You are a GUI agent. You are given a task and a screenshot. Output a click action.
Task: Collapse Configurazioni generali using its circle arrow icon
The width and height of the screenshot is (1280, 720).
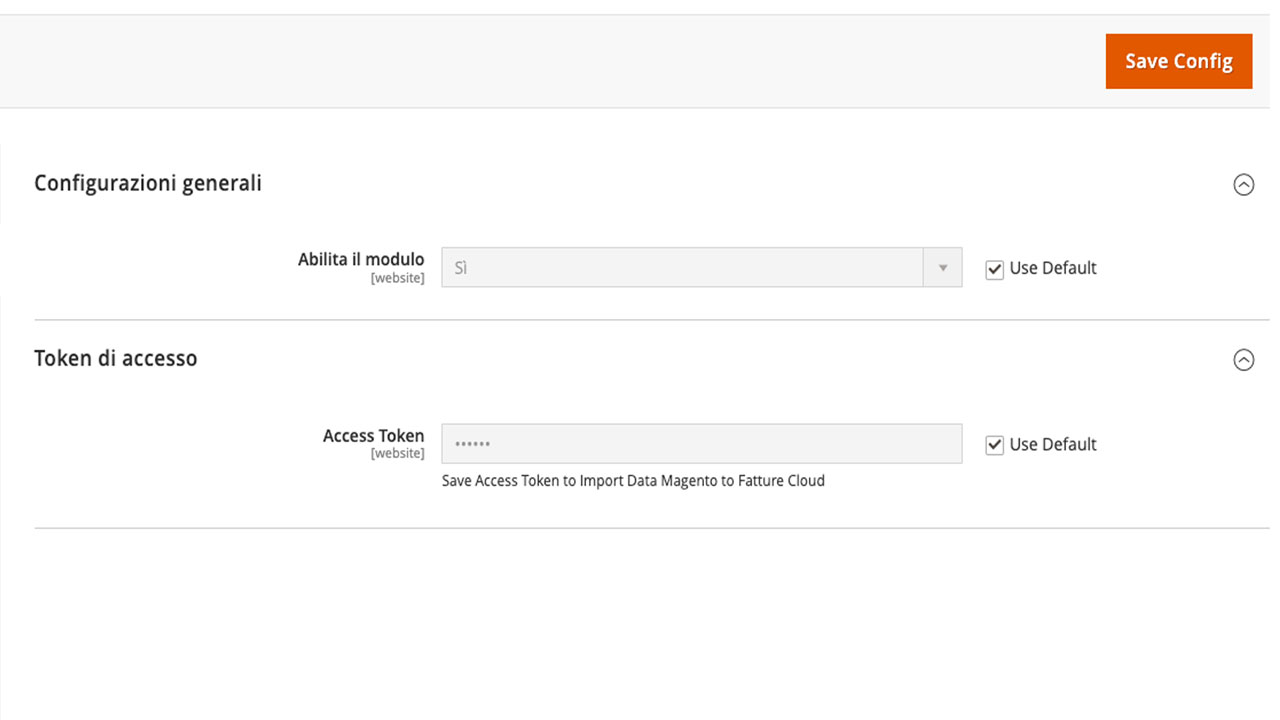[x=1243, y=184]
